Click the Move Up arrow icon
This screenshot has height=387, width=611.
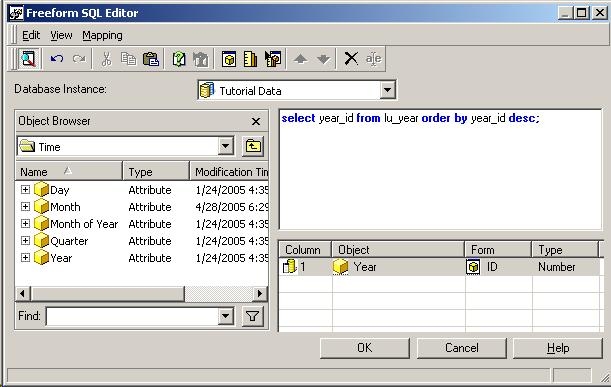click(x=300, y=59)
